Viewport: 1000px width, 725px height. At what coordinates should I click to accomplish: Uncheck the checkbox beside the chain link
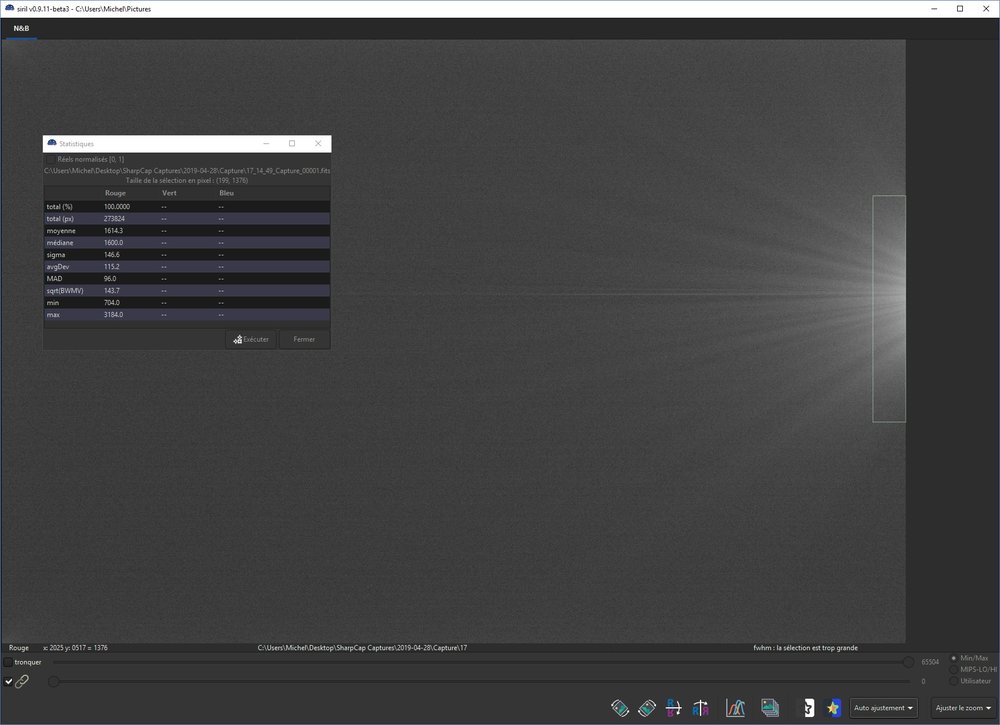(8, 682)
